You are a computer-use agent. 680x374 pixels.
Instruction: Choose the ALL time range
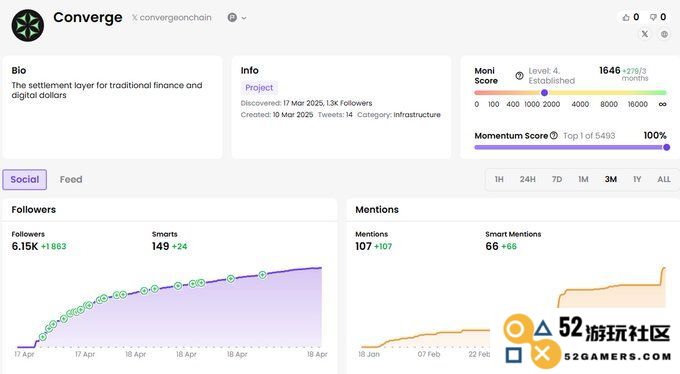664,179
